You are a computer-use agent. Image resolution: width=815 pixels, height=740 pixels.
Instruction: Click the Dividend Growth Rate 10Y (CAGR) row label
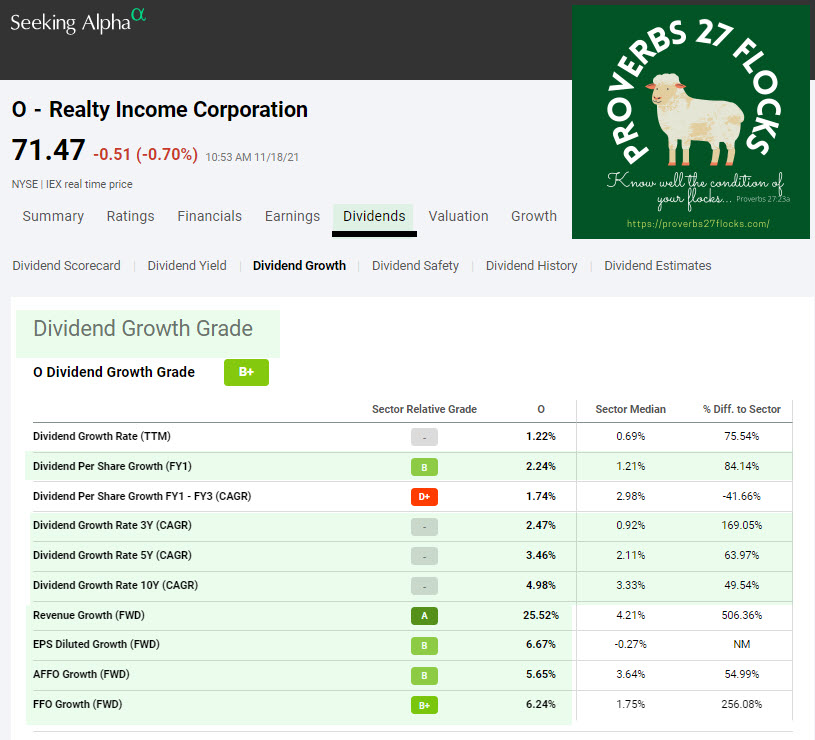pos(112,585)
